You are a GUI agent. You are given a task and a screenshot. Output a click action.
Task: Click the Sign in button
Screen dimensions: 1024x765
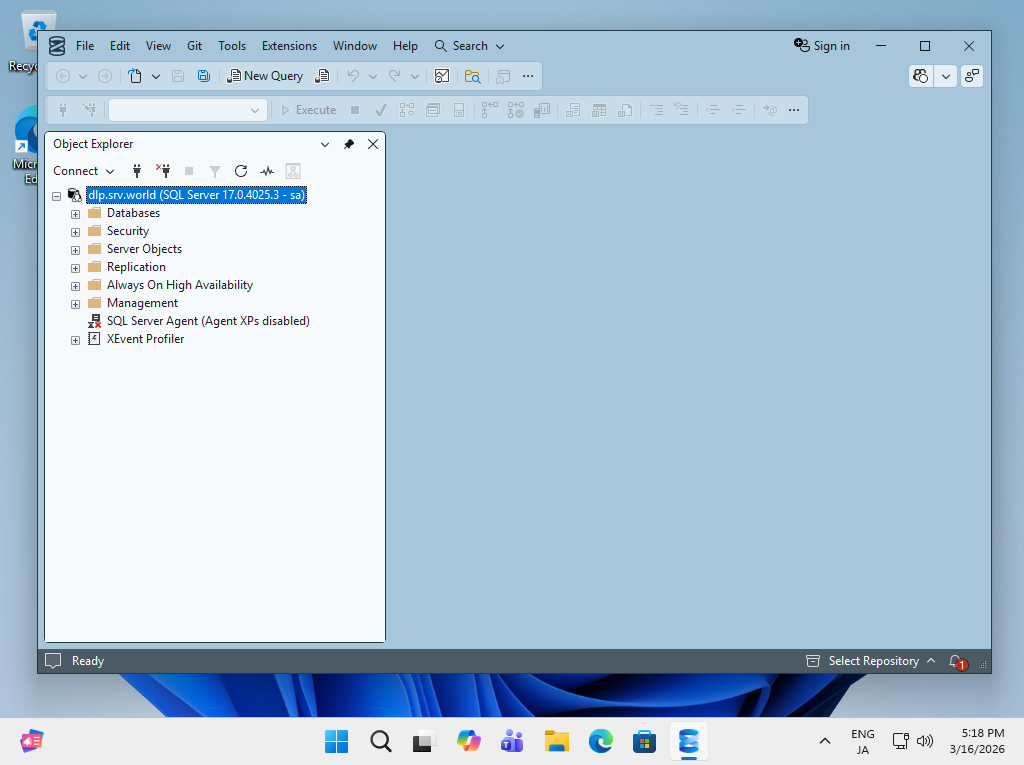822,46
